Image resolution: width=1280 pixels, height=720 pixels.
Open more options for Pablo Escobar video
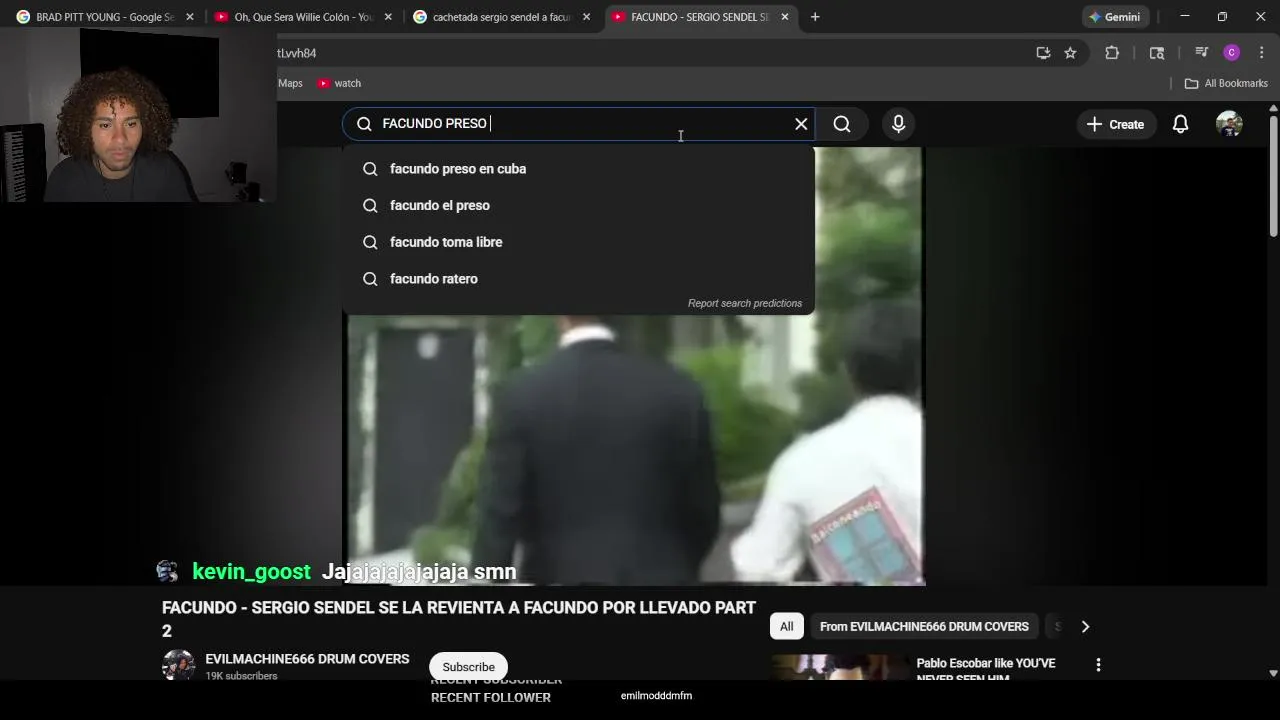click(x=1098, y=665)
